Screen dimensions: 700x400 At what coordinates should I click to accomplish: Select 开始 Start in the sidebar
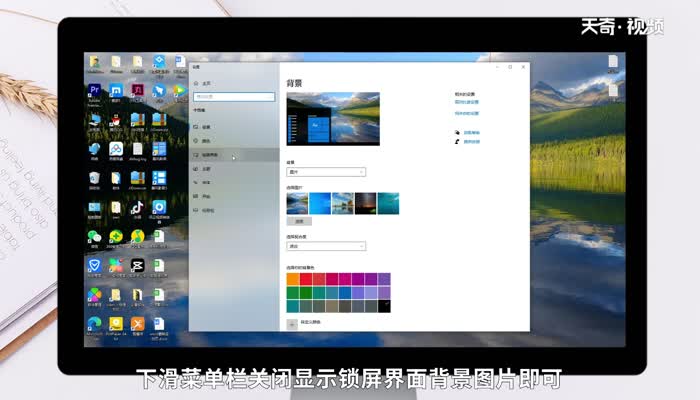point(234,196)
